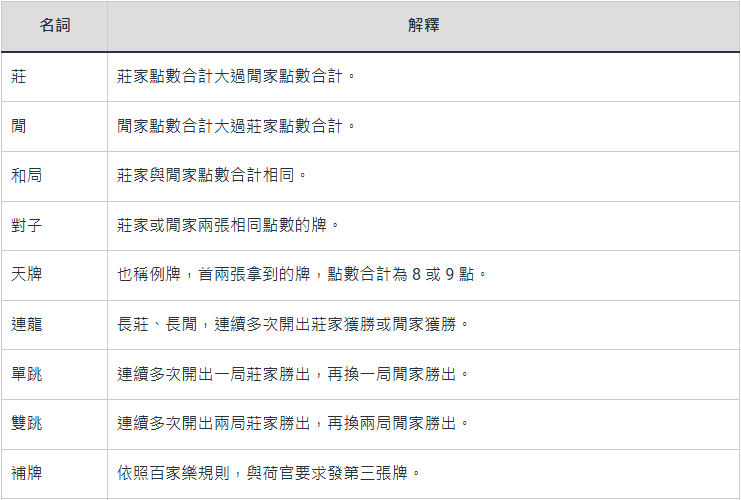Click the explanation beginning with 依照百家樂規則

[x=264, y=473]
